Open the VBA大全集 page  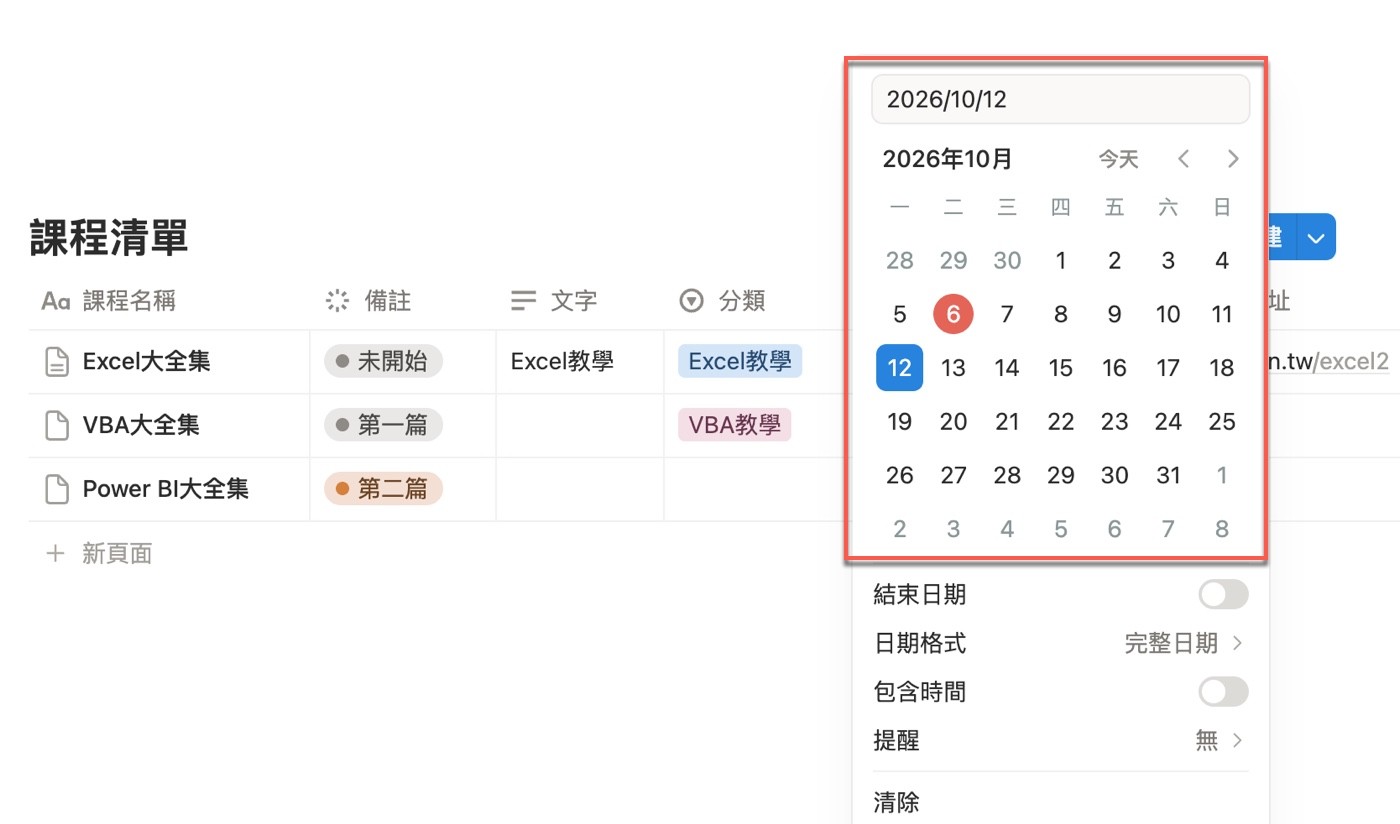tap(141, 426)
